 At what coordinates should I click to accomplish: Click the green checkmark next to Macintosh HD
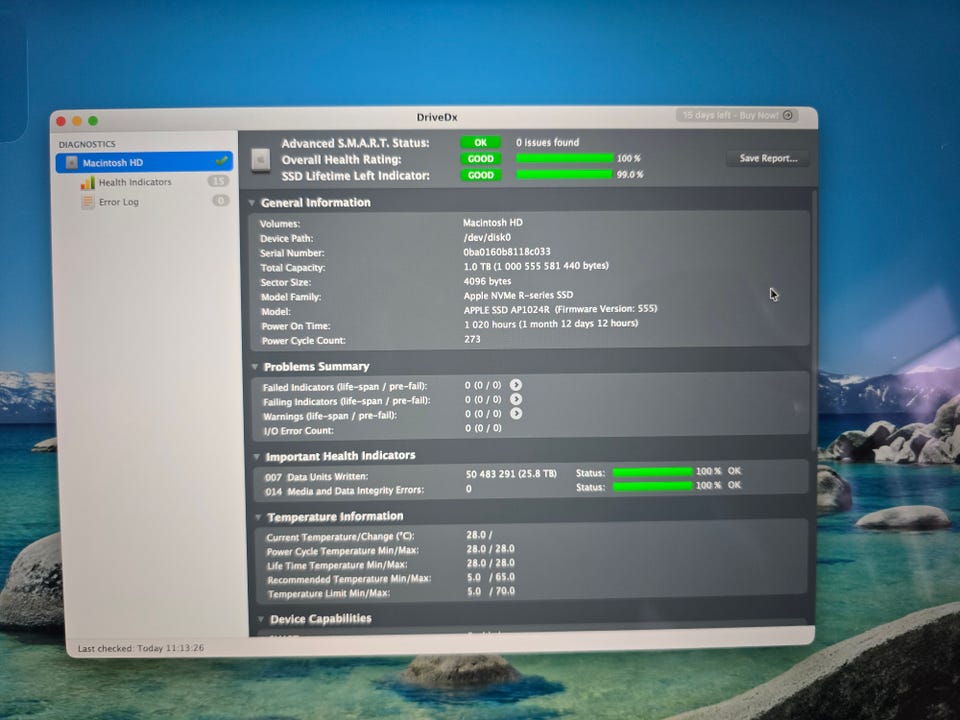tap(221, 161)
